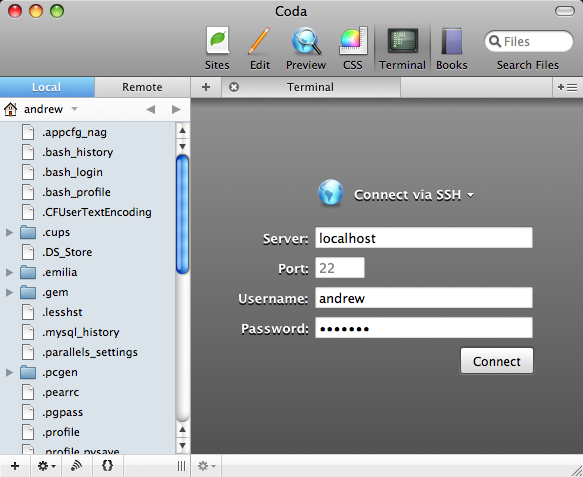Click the Search Files field

[529, 41]
